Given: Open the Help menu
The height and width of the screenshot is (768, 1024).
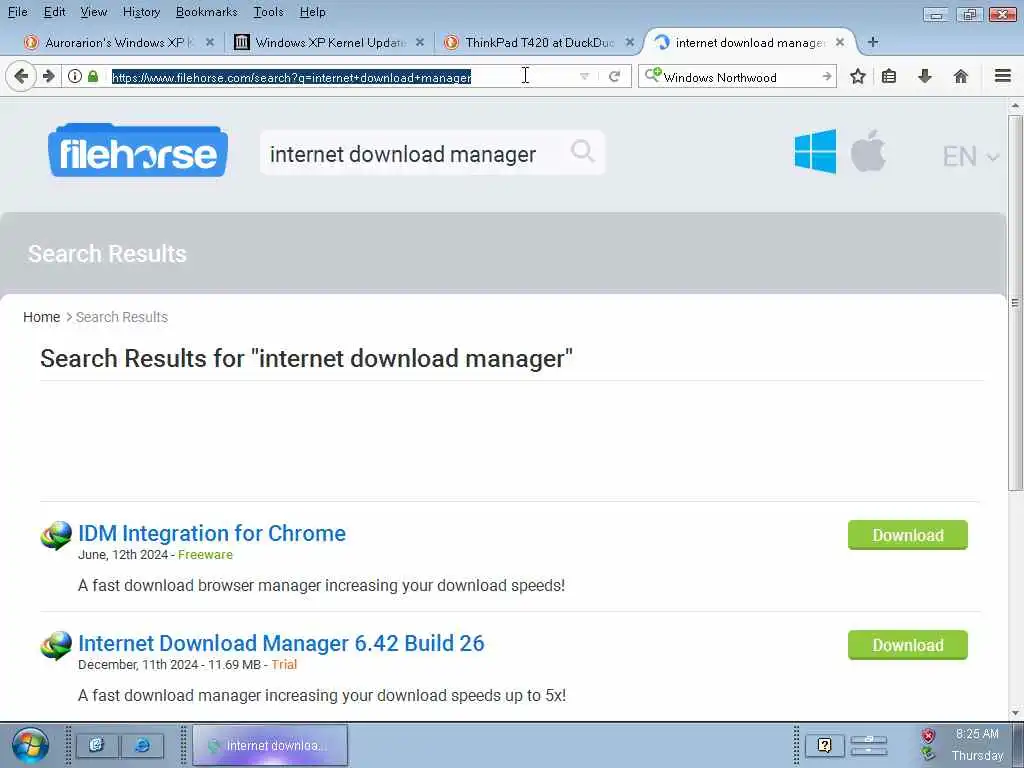Looking at the screenshot, I should [312, 12].
